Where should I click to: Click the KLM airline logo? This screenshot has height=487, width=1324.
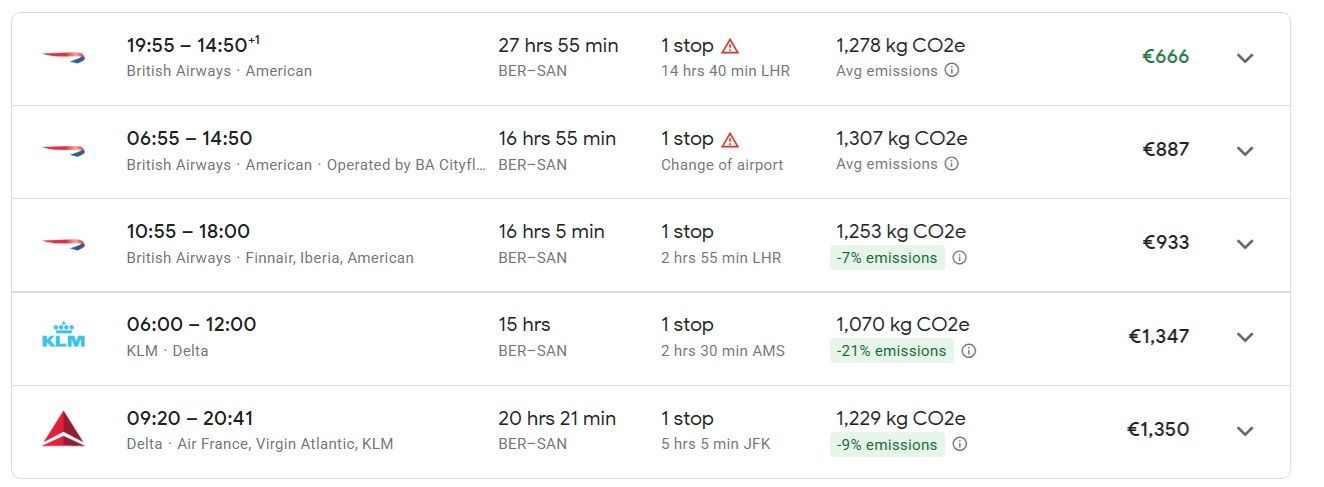[63, 337]
